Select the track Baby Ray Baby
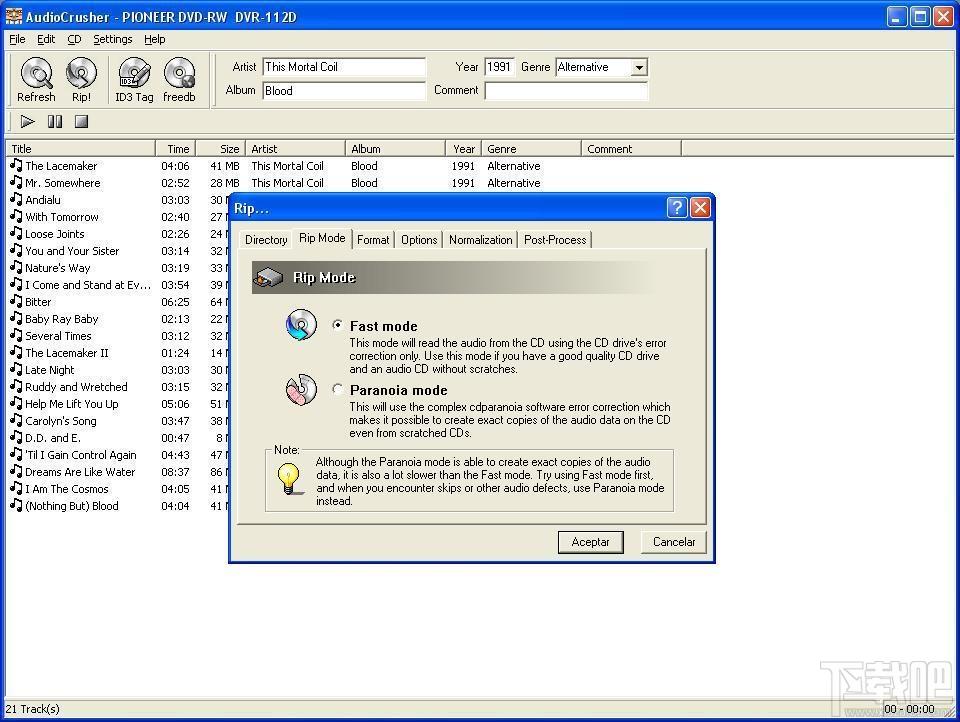The height and width of the screenshot is (722, 960). click(x=61, y=319)
